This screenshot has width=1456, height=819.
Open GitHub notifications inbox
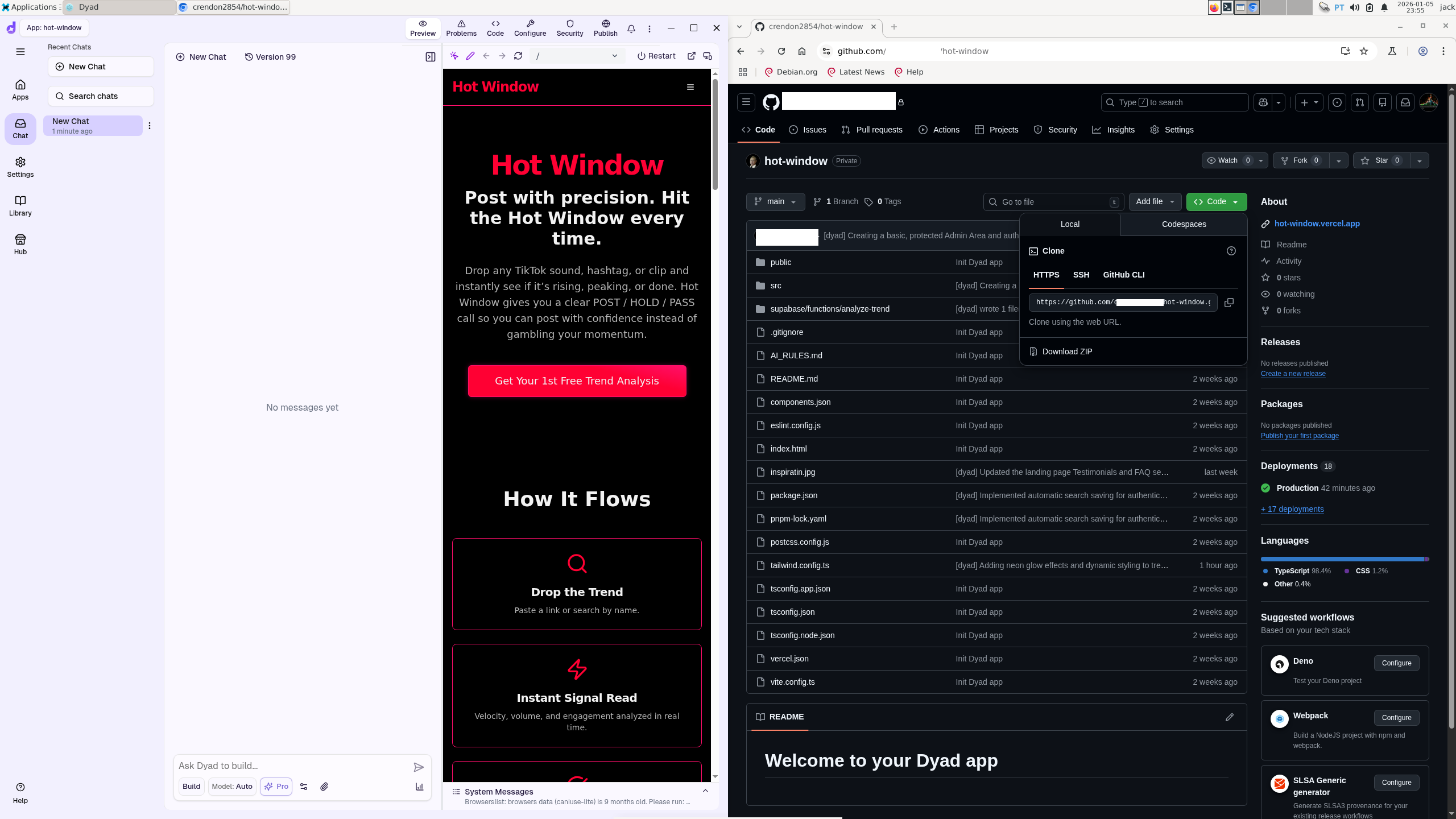(1405, 102)
